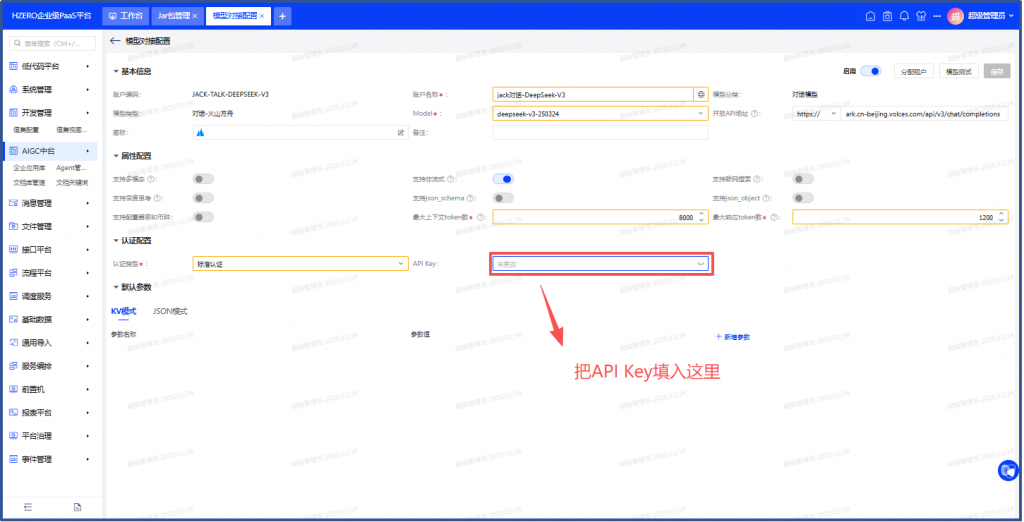Image resolution: width=1024 pixels, height=522 pixels.
Task: Click the 模型测试 button
Action: 959,72
